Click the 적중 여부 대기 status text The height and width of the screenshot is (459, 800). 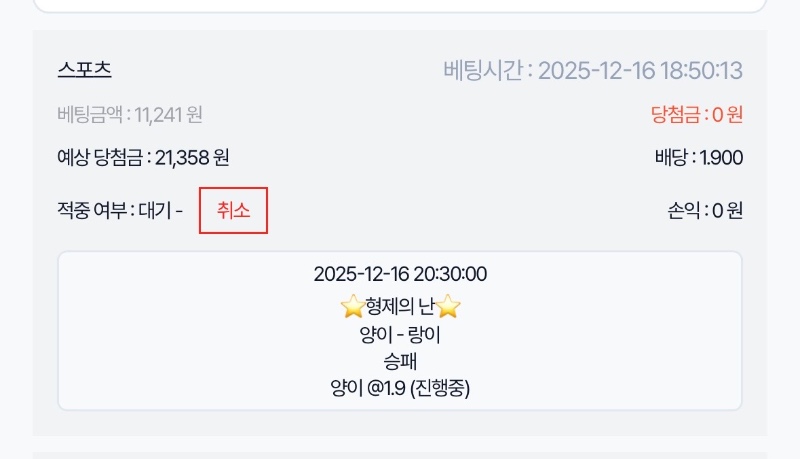[120, 211]
